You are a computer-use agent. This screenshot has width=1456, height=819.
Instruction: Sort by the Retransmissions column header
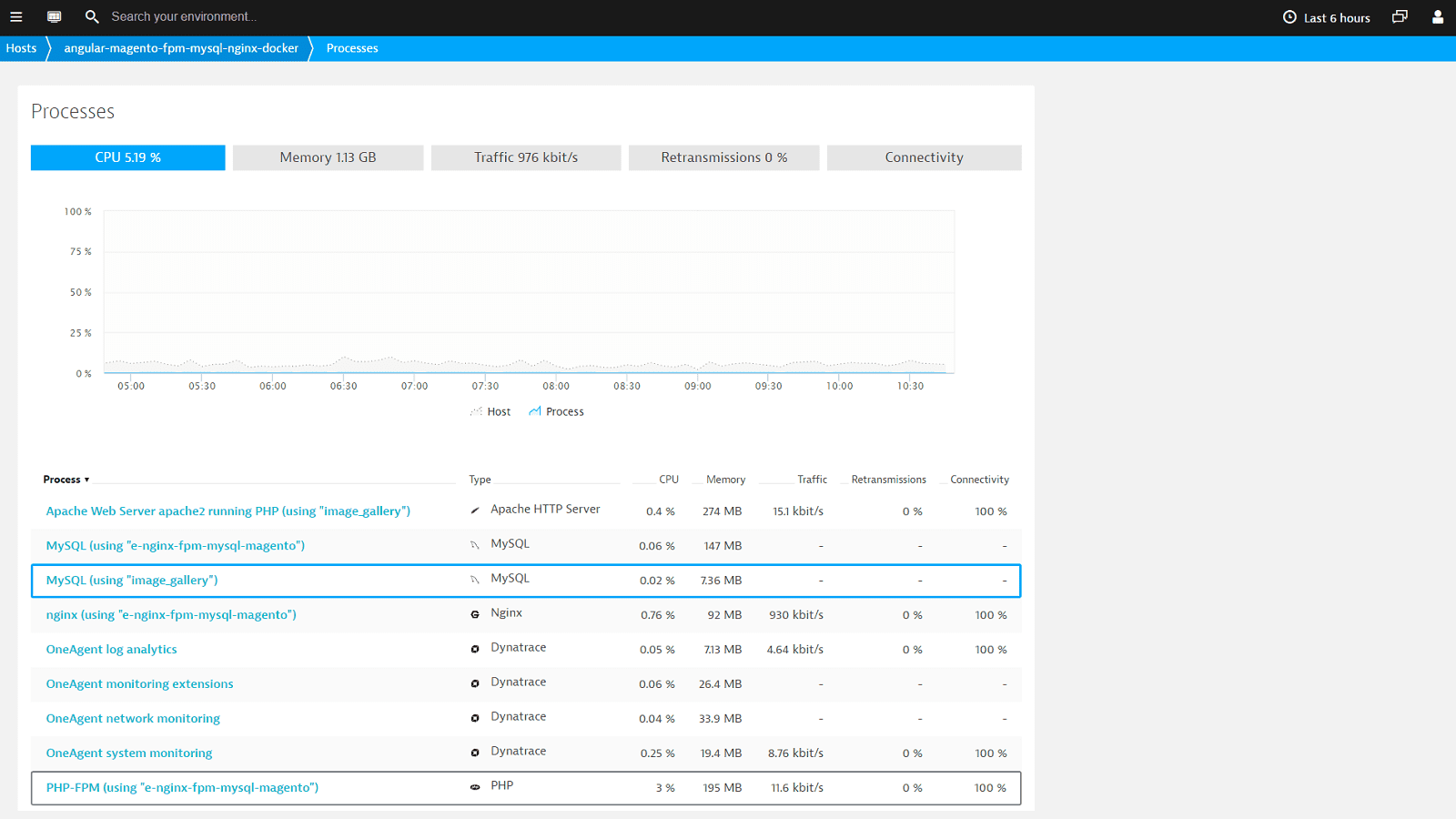[x=888, y=480]
